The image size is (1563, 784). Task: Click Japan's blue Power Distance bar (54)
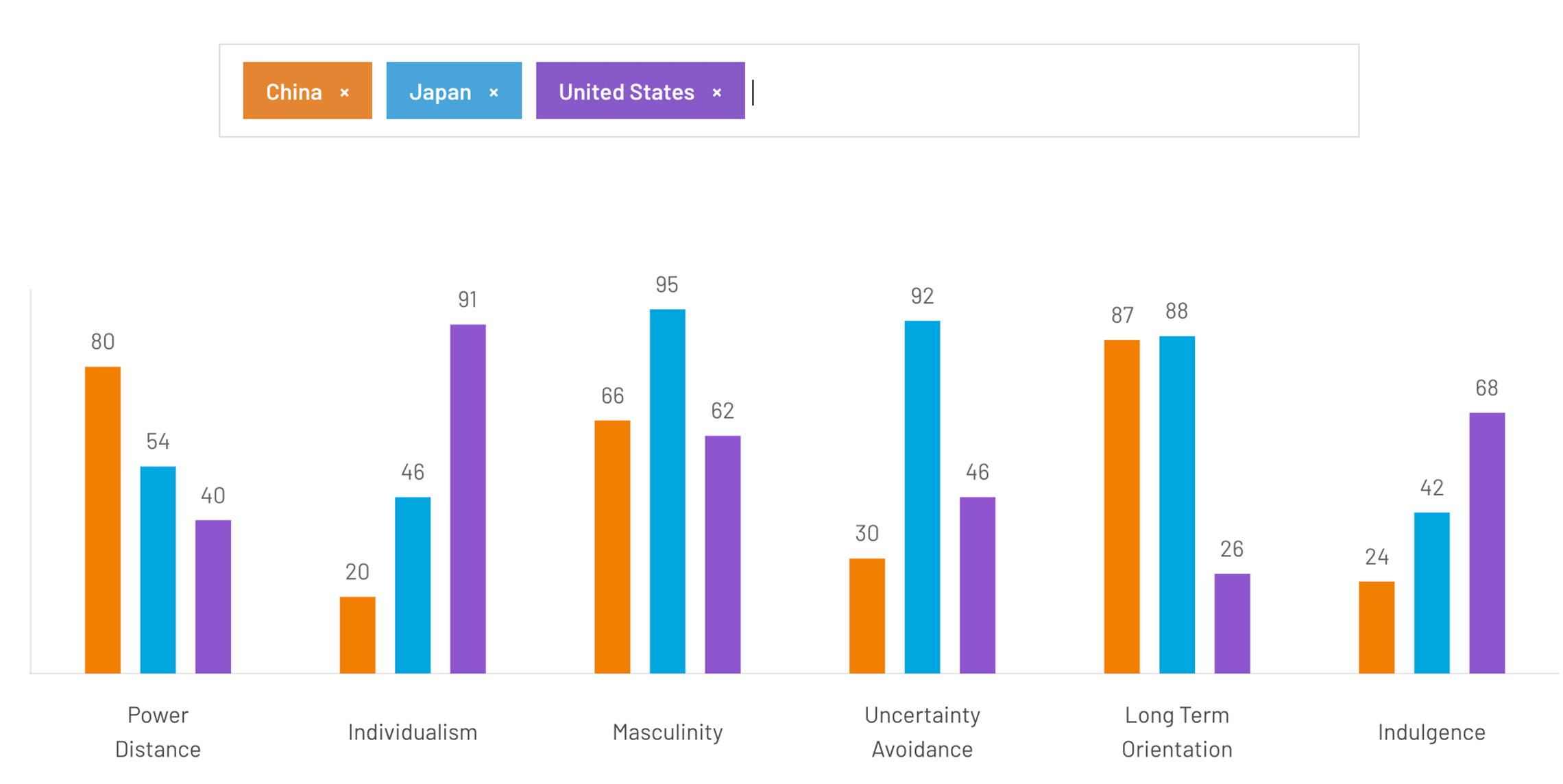click(x=158, y=569)
